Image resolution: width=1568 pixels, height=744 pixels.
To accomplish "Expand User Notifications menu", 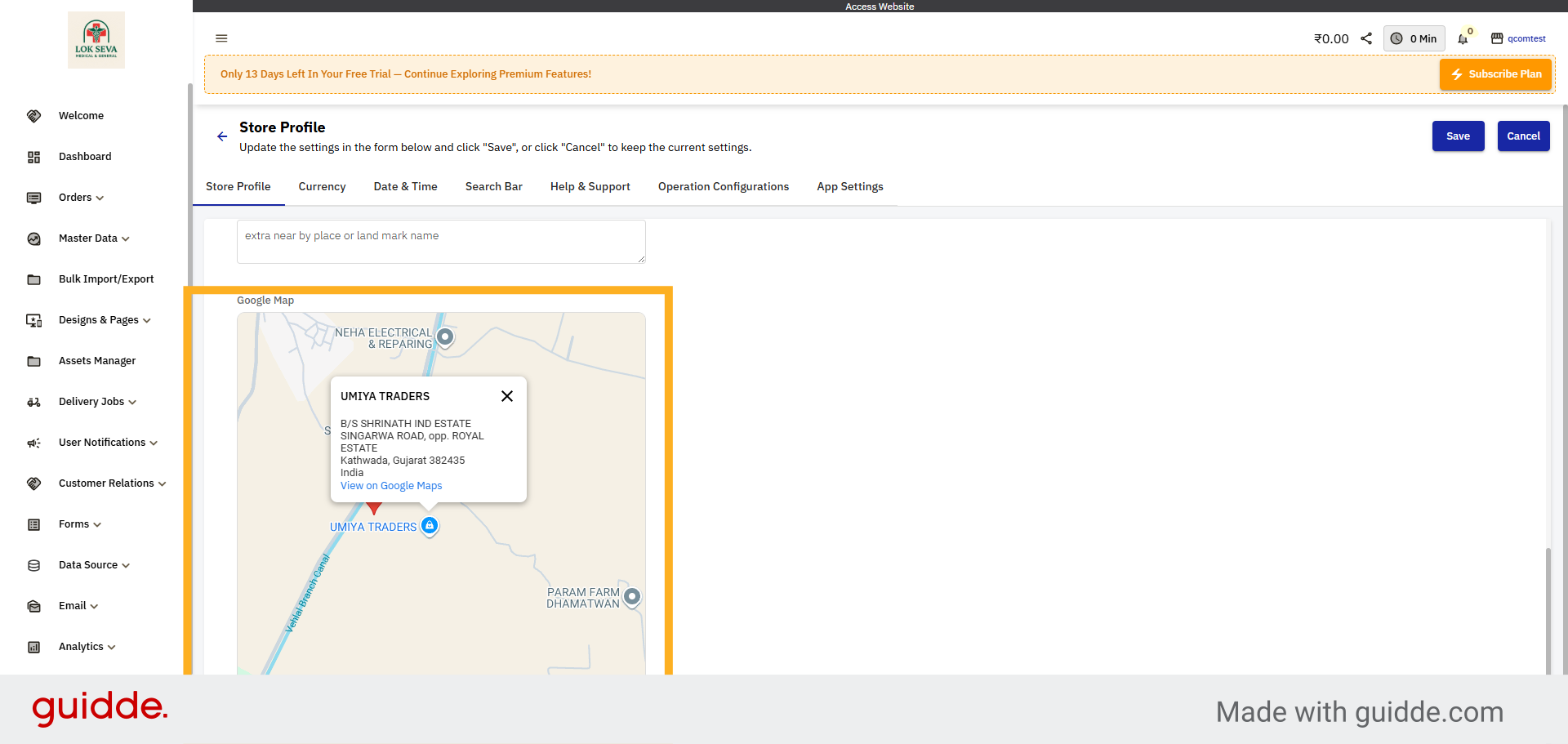I will 154,443.
